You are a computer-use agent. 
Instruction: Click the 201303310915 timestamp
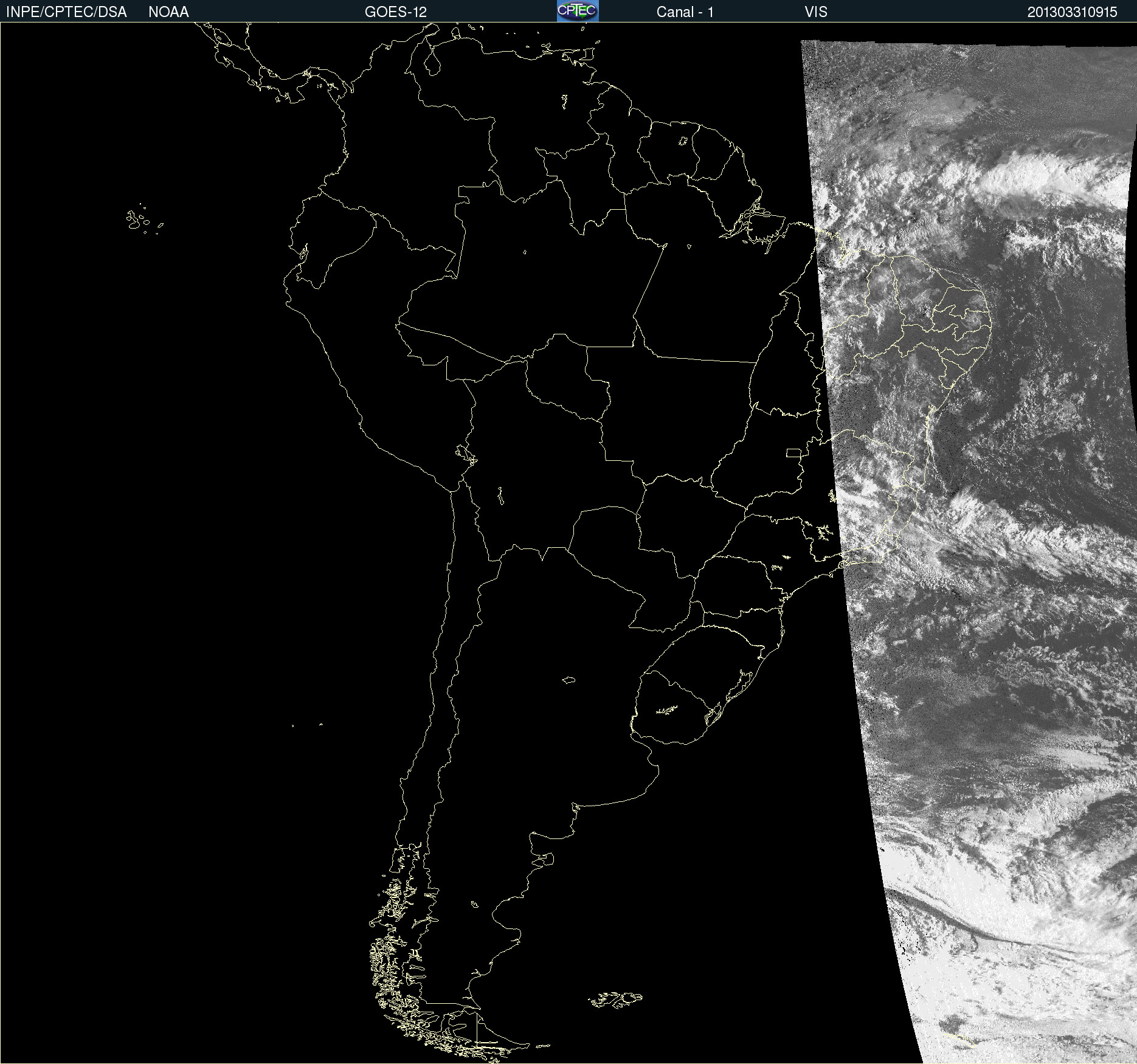pyautogui.click(x=1073, y=12)
